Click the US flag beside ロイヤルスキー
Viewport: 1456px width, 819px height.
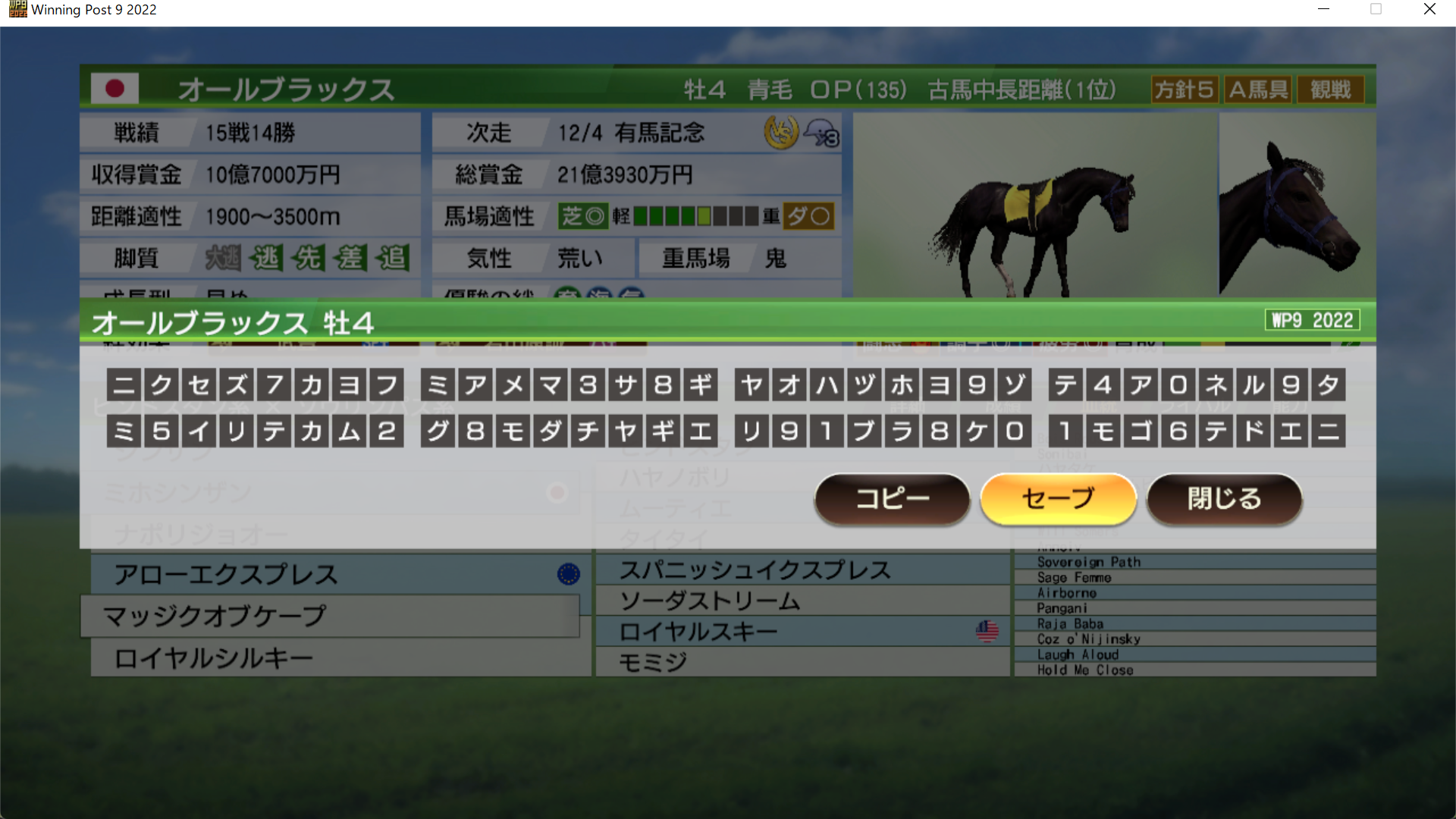point(987,631)
